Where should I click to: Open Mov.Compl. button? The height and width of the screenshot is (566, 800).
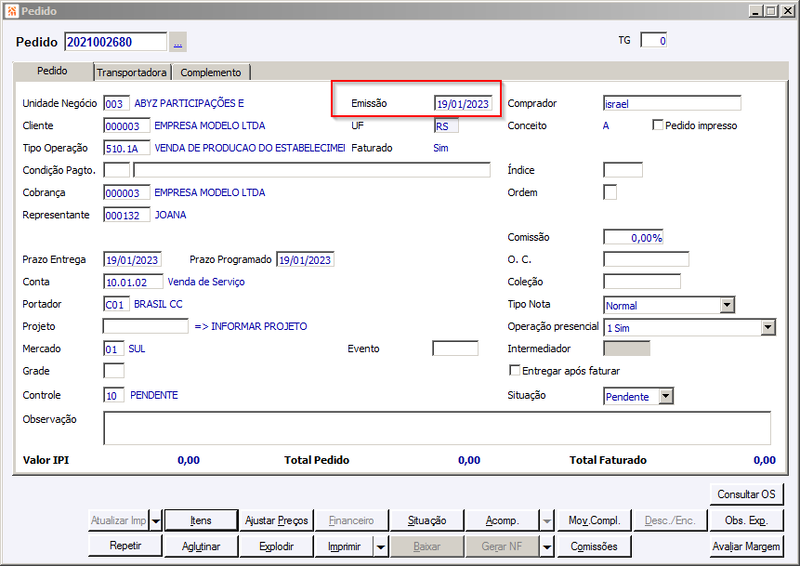point(594,521)
